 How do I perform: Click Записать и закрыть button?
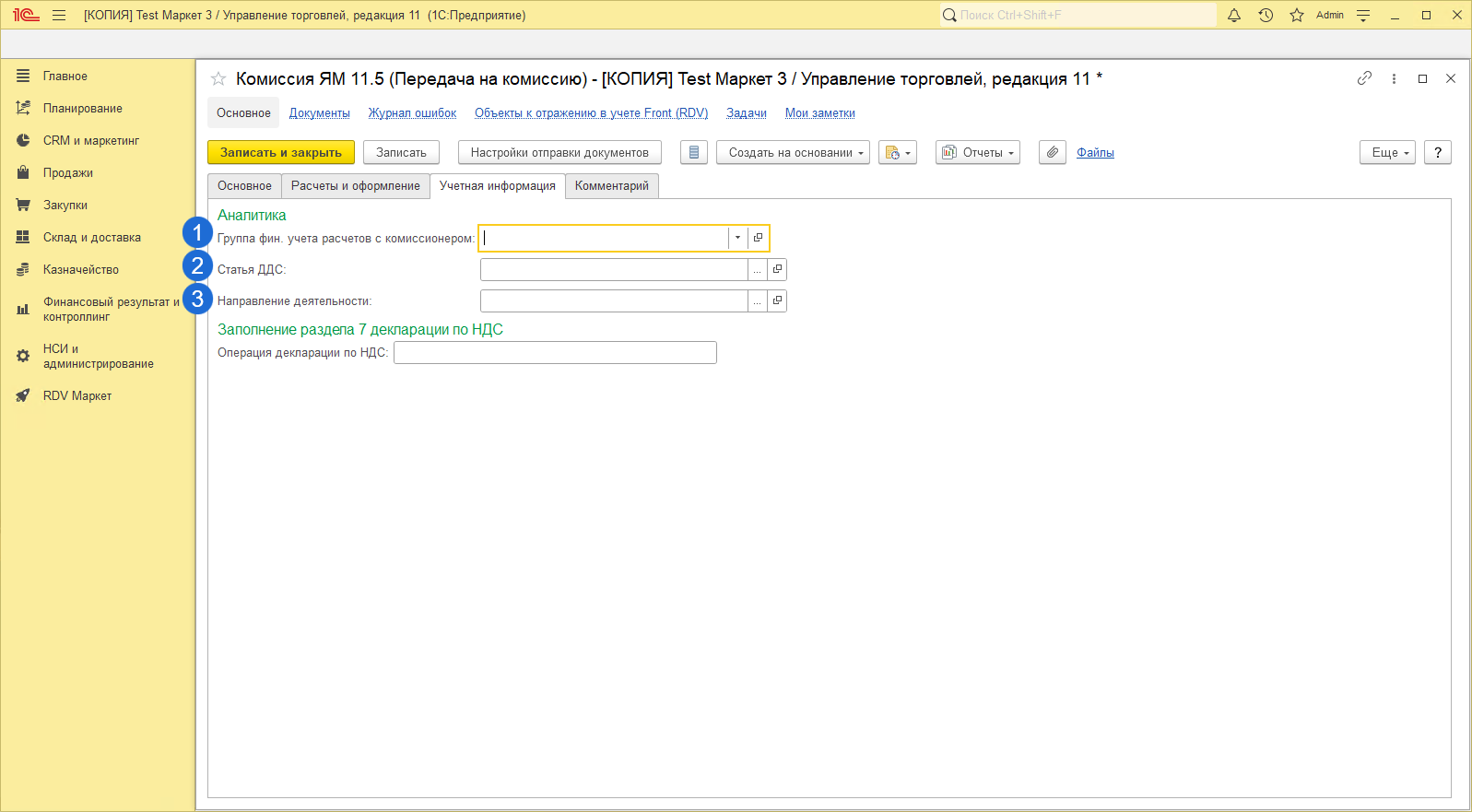[281, 152]
